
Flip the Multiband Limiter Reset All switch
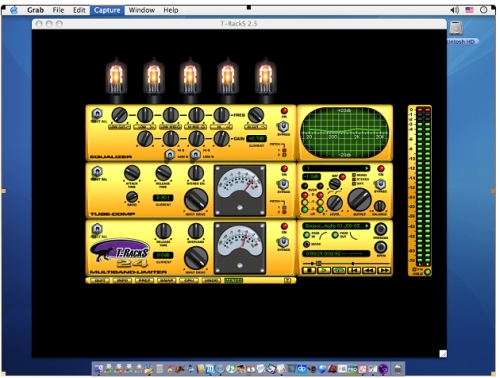[97, 229]
